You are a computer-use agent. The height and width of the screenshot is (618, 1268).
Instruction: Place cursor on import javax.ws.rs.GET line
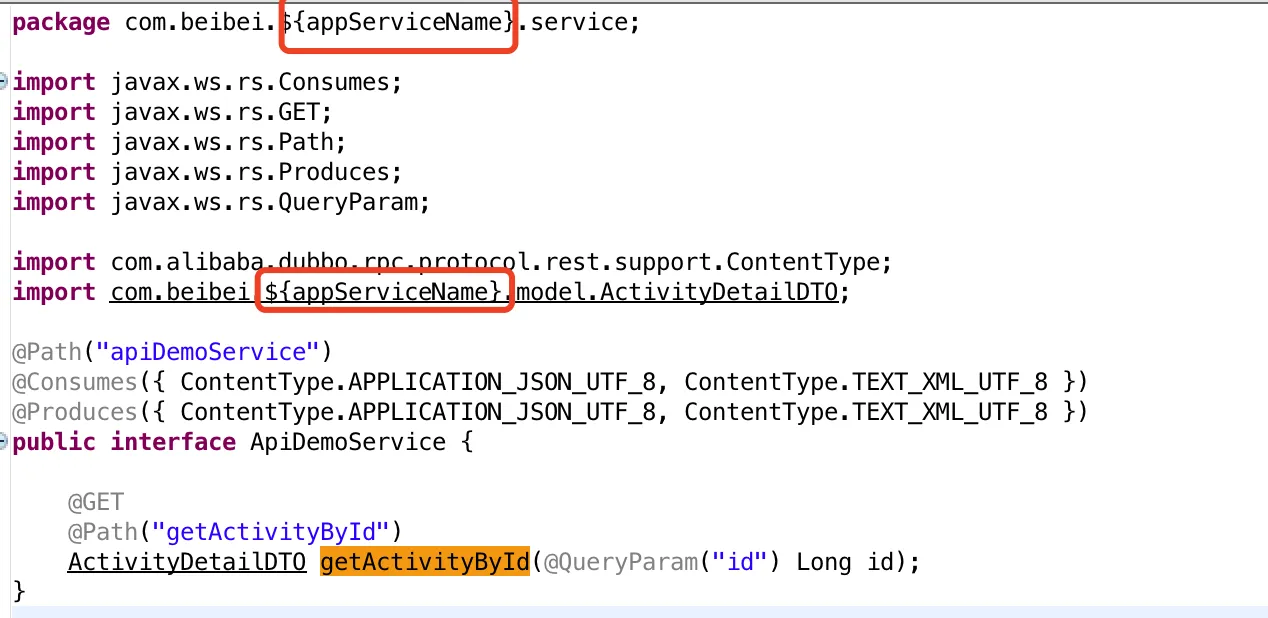pos(172,112)
